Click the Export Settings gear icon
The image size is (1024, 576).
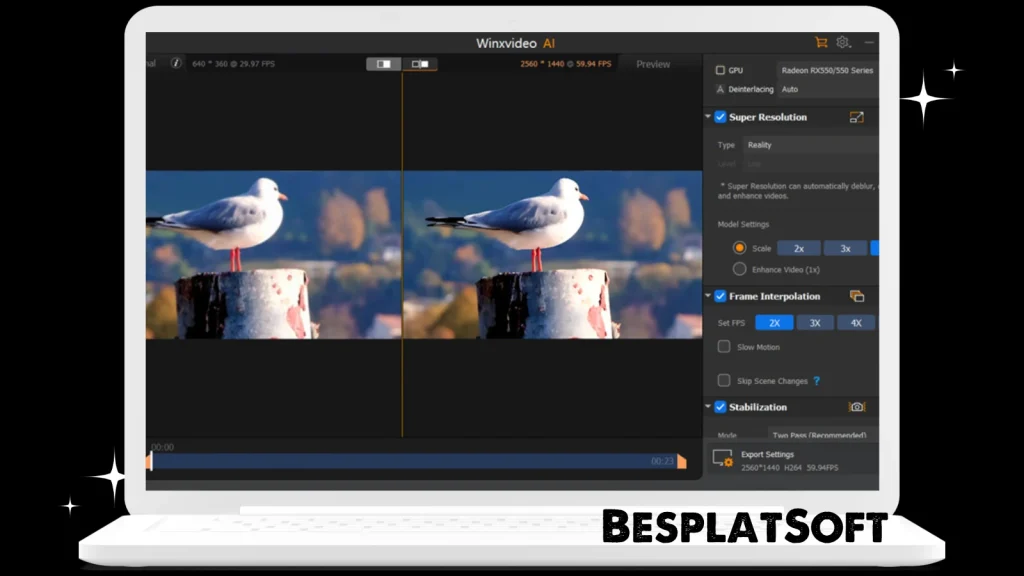pyautogui.click(x=722, y=459)
